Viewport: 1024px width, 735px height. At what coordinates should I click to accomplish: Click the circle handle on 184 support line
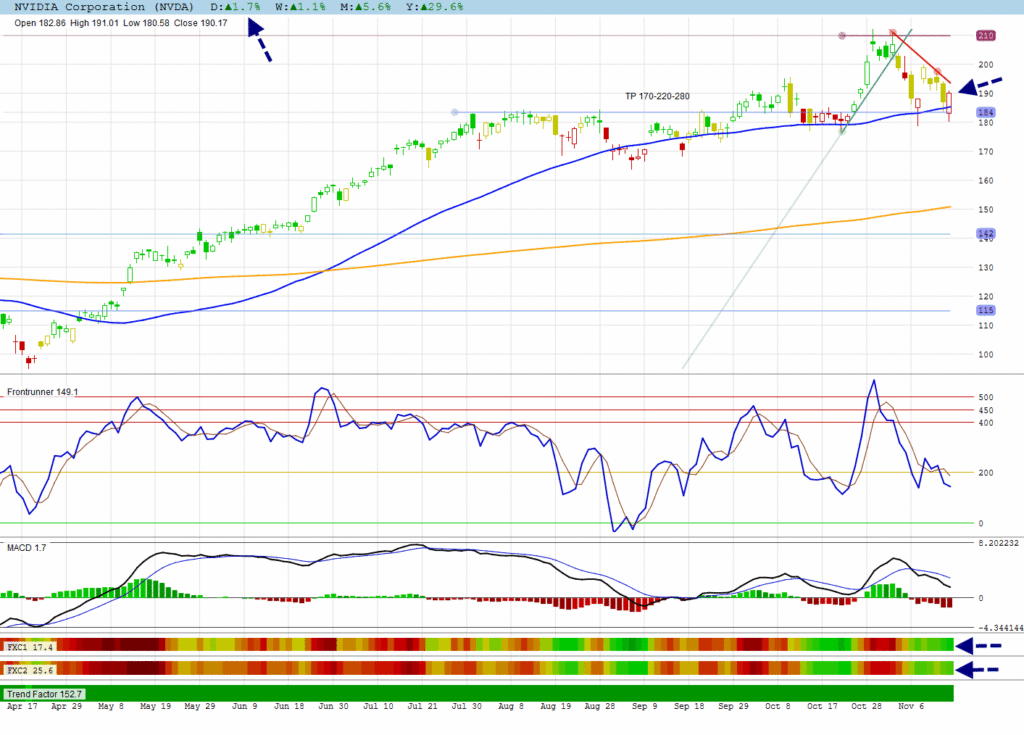pyautogui.click(x=455, y=112)
